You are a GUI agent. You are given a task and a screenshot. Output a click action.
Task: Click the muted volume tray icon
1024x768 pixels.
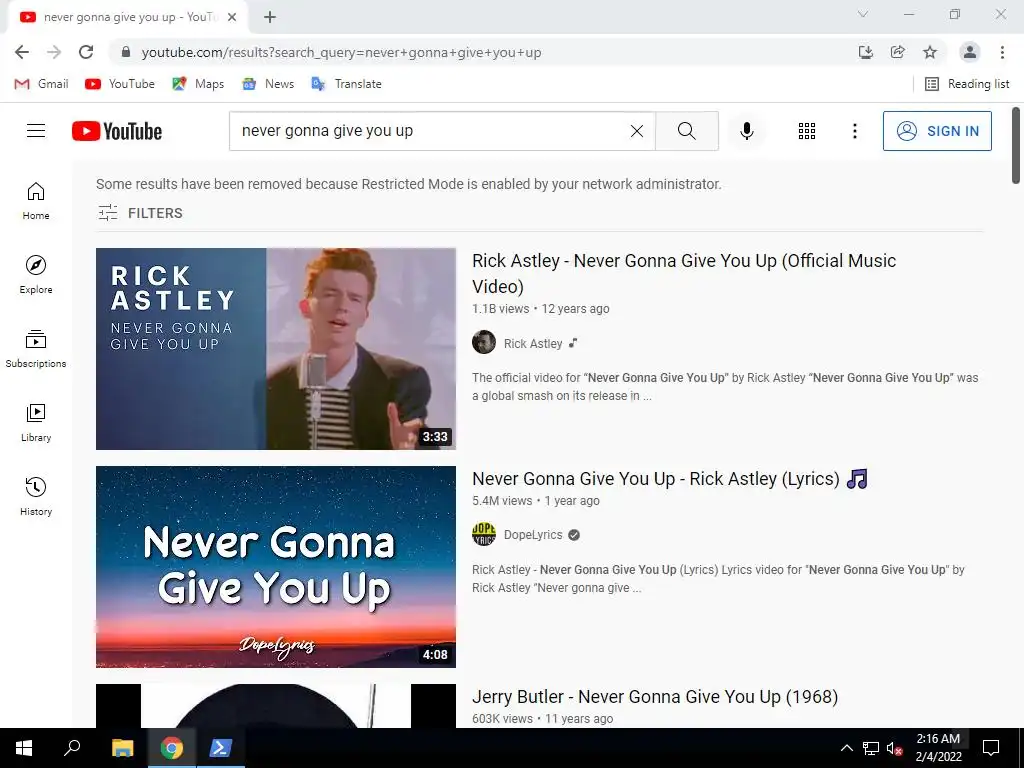point(894,748)
